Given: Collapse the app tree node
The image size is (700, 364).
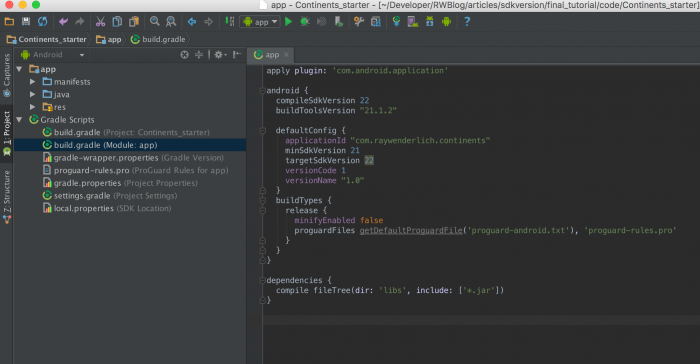Looking at the screenshot, I should click(19, 69).
